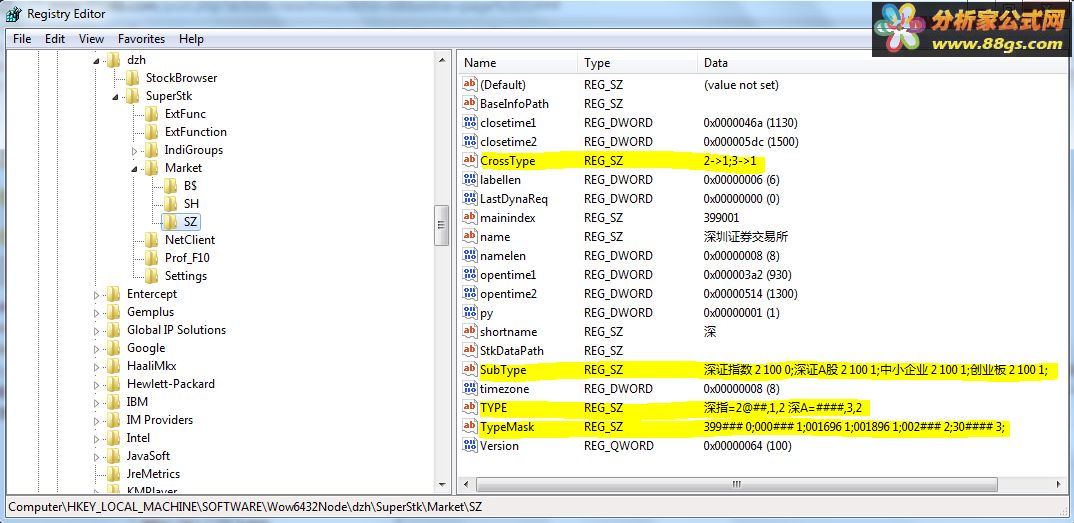Select the py value name
This screenshot has height=523, width=1074.
coord(486,313)
